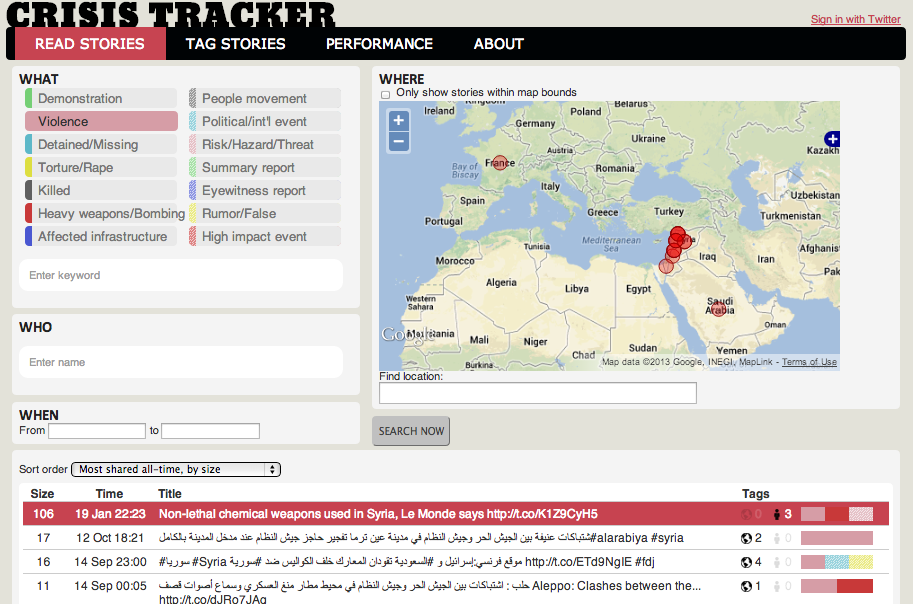Viewport: 913px width, 604px height.
Task: Open the Sort order dropdown
Action: tap(176, 469)
